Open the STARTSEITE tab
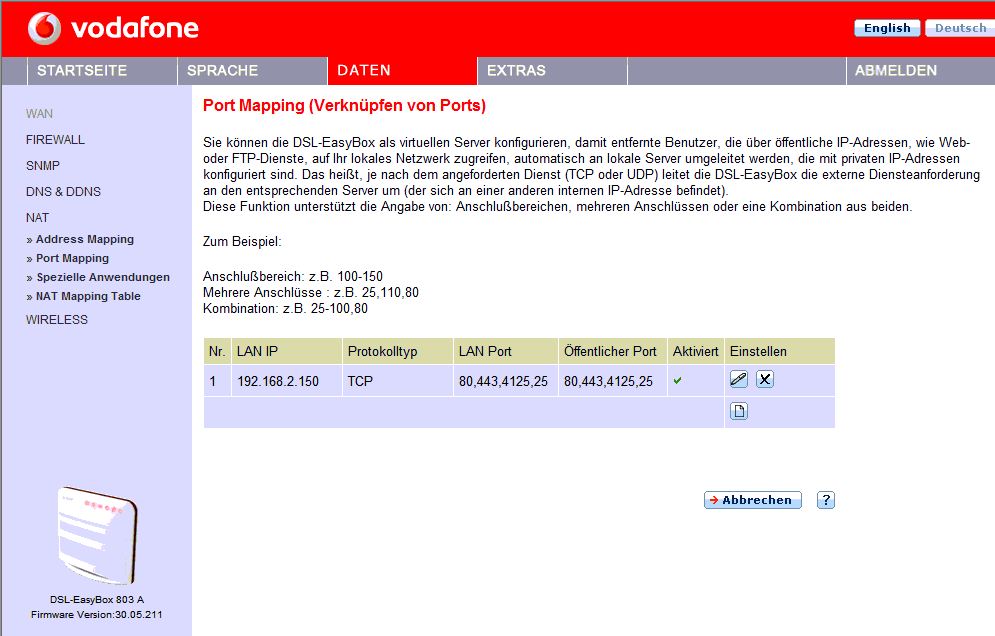 (102, 70)
